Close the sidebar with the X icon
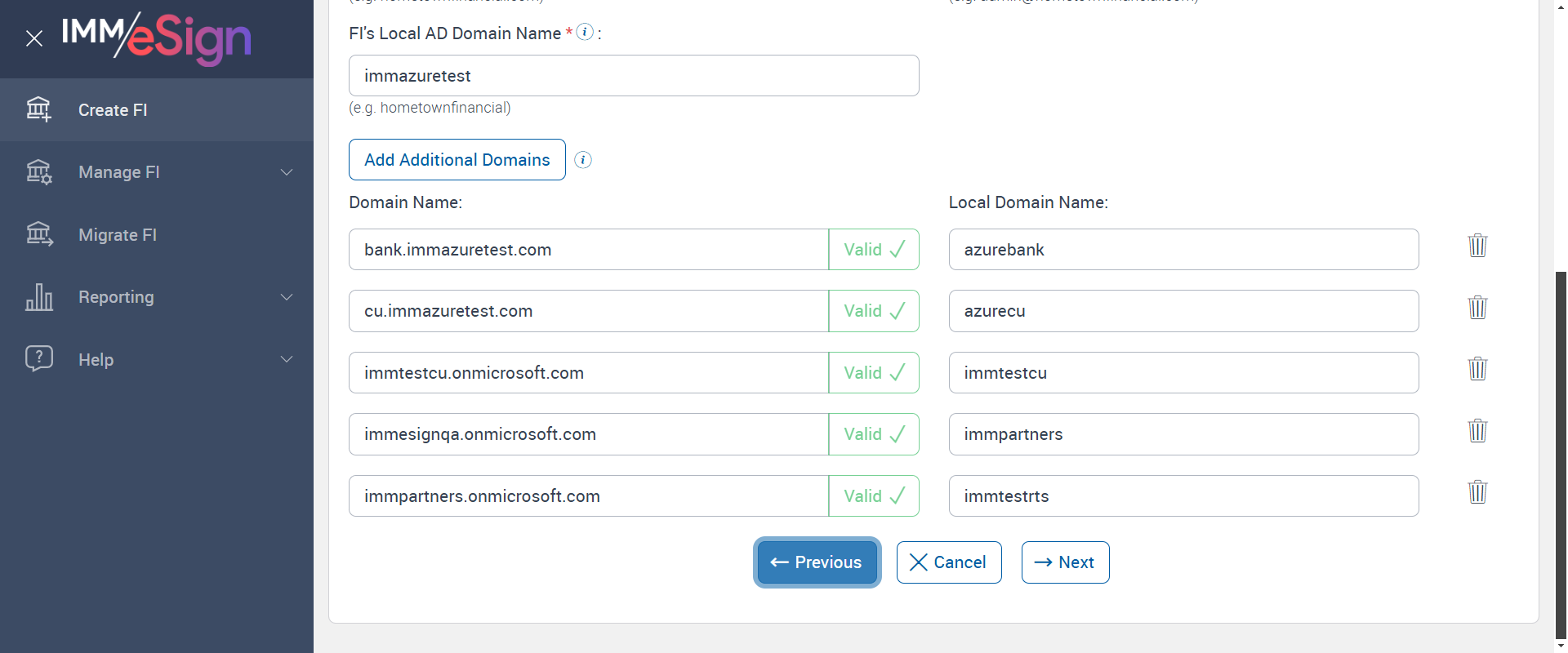The height and width of the screenshot is (653, 1568). click(x=34, y=38)
